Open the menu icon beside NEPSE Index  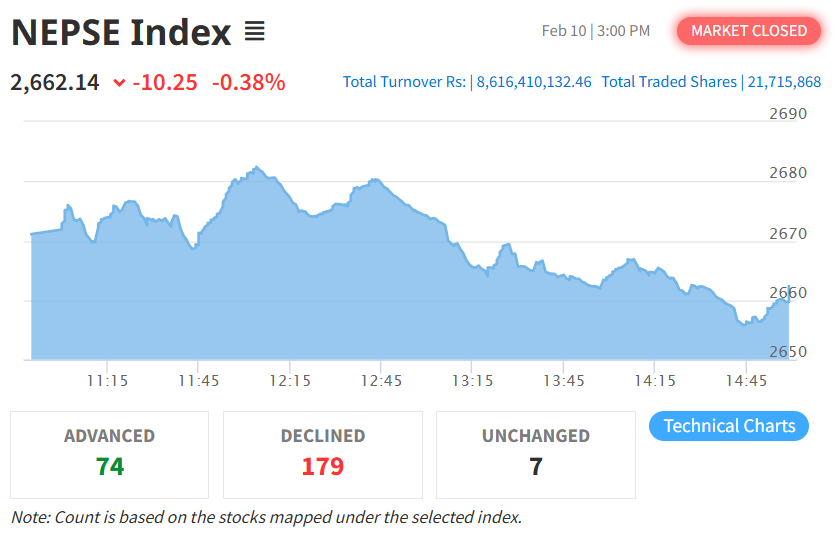coord(255,33)
